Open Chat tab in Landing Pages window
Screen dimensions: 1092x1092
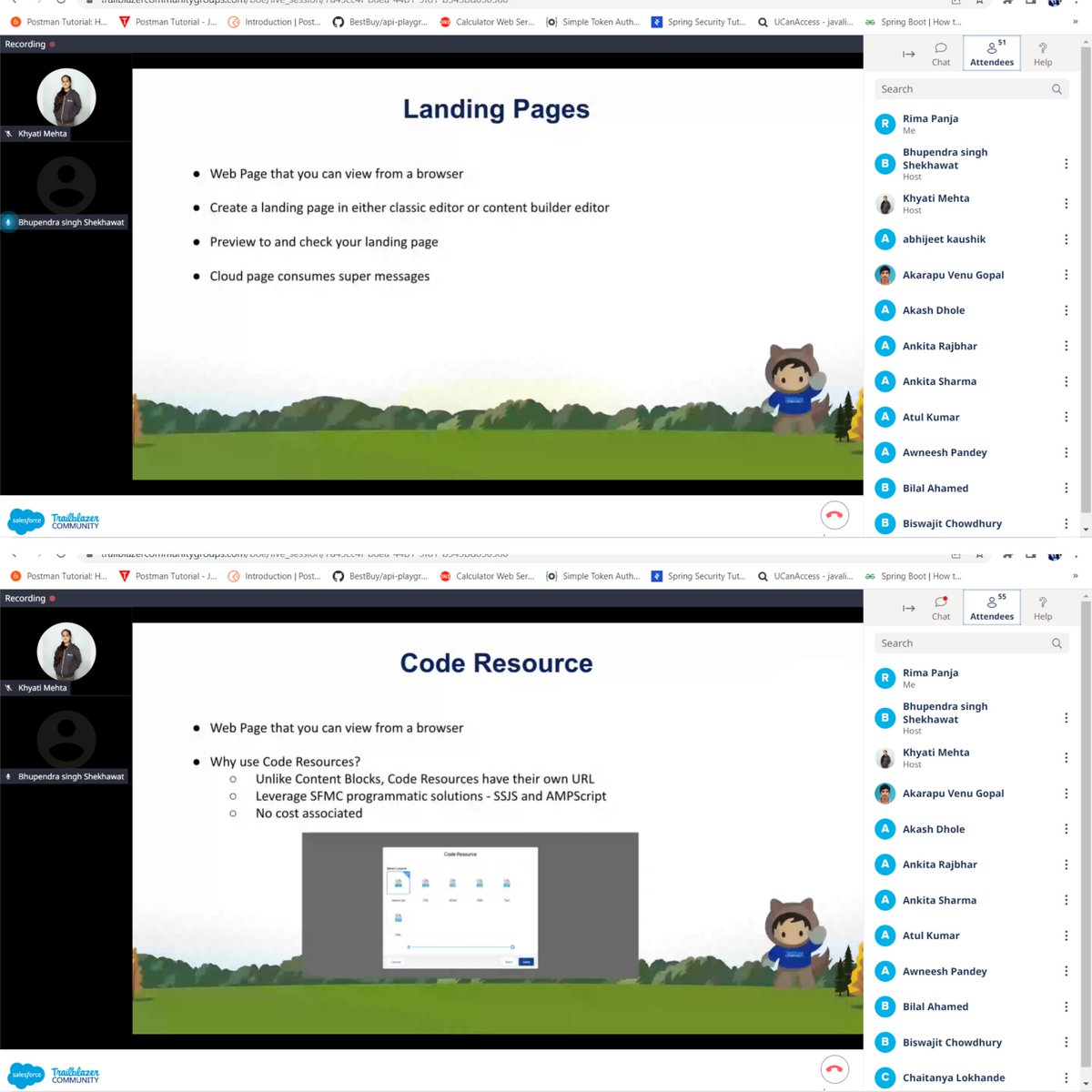click(x=941, y=54)
